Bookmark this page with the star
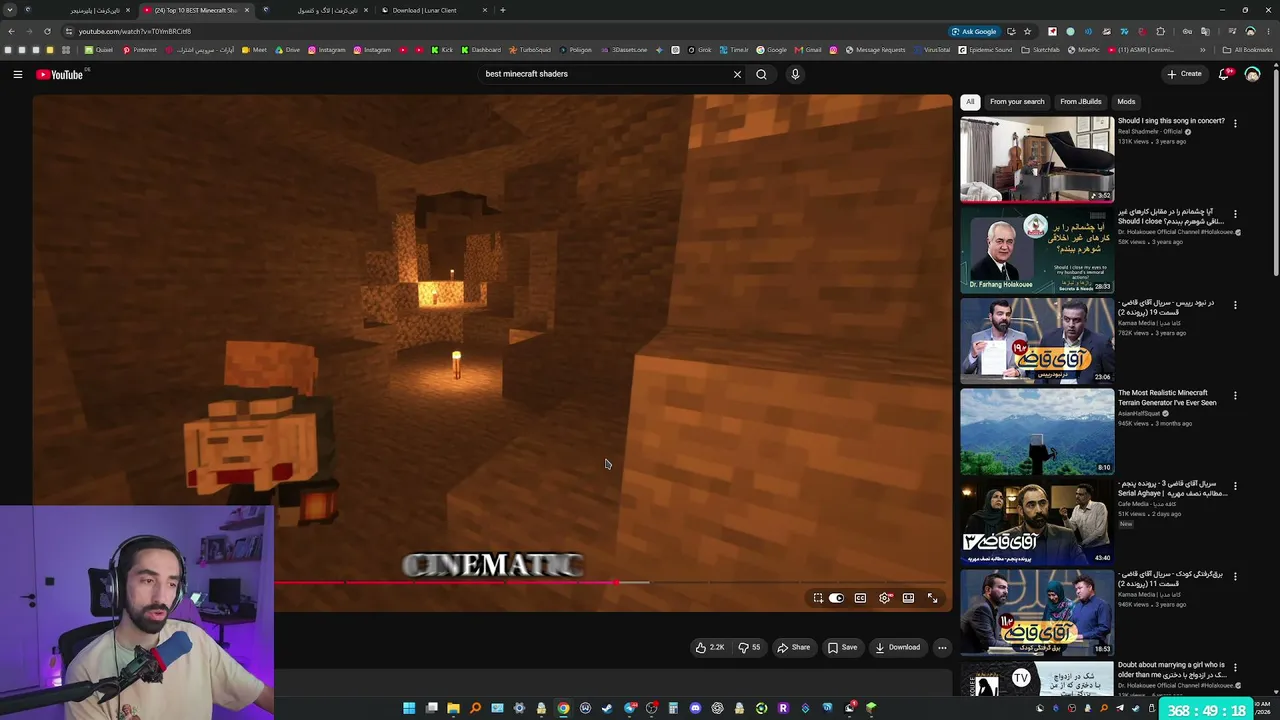 [x=1027, y=31]
